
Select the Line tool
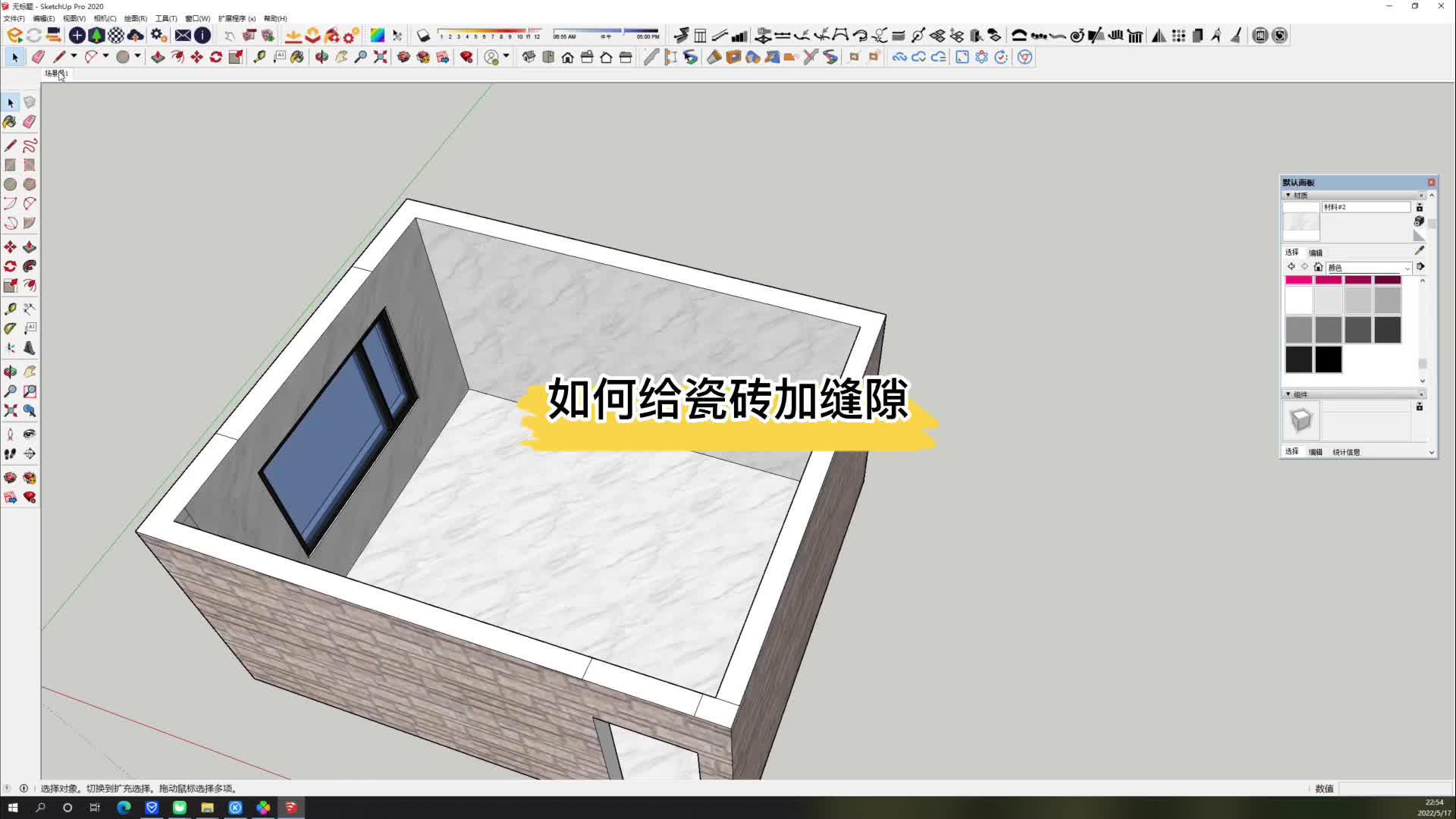[x=11, y=146]
